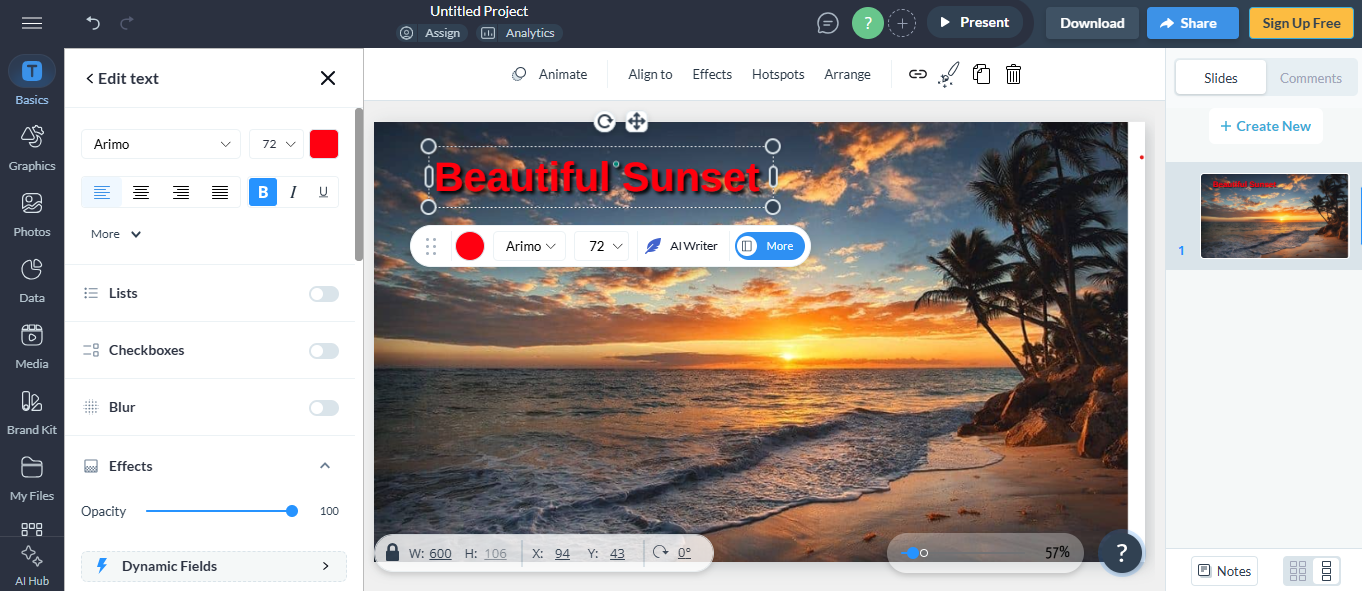Viewport: 1362px width, 591px height.
Task: Open the Media panel
Action: pos(31,346)
